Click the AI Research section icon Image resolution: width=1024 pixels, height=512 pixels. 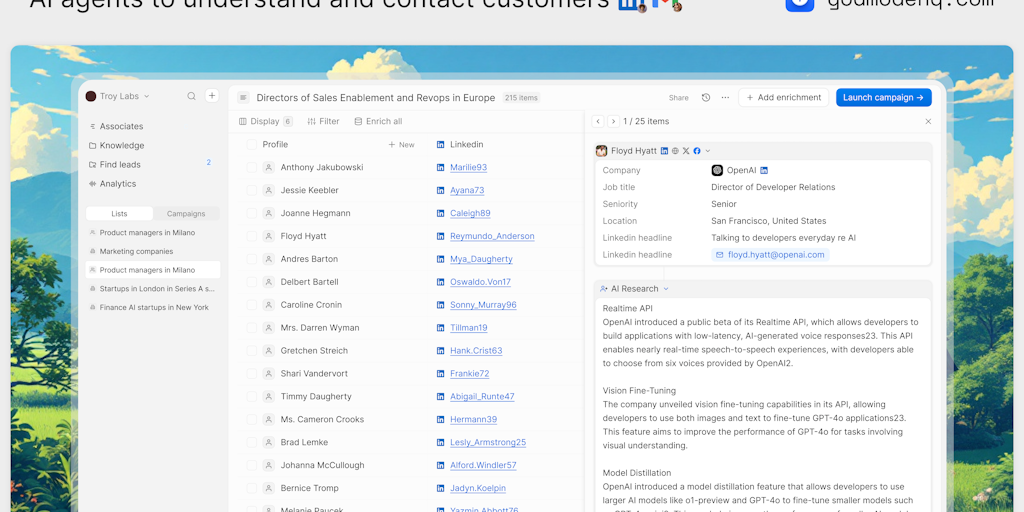(x=603, y=289)
